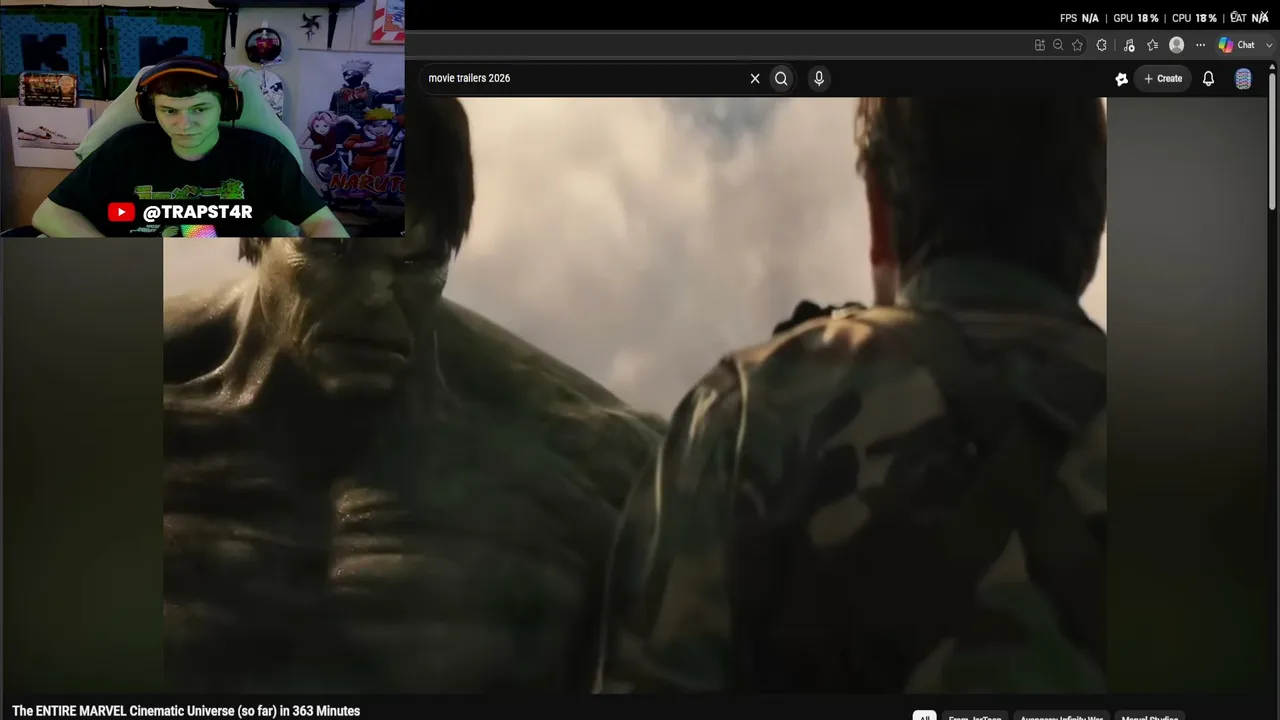The width and height of the screenshot is (1280, 720).
Task: Open YouTube notifications bell
Action: click(1208, 78)
